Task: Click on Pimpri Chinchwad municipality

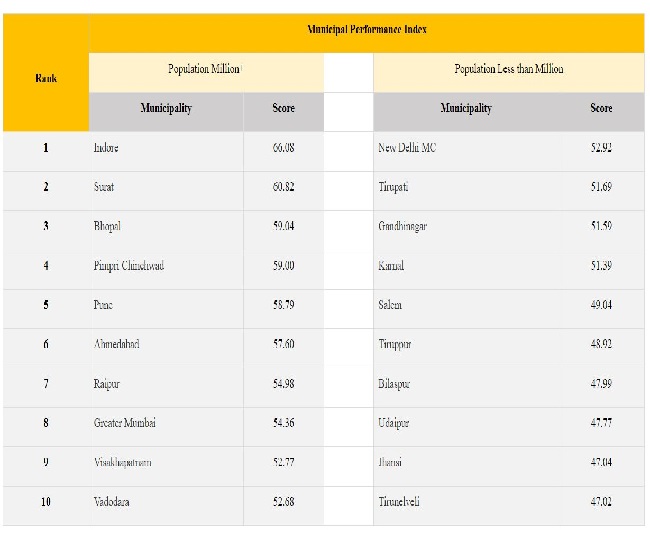Action: click(x=129, y=266)
